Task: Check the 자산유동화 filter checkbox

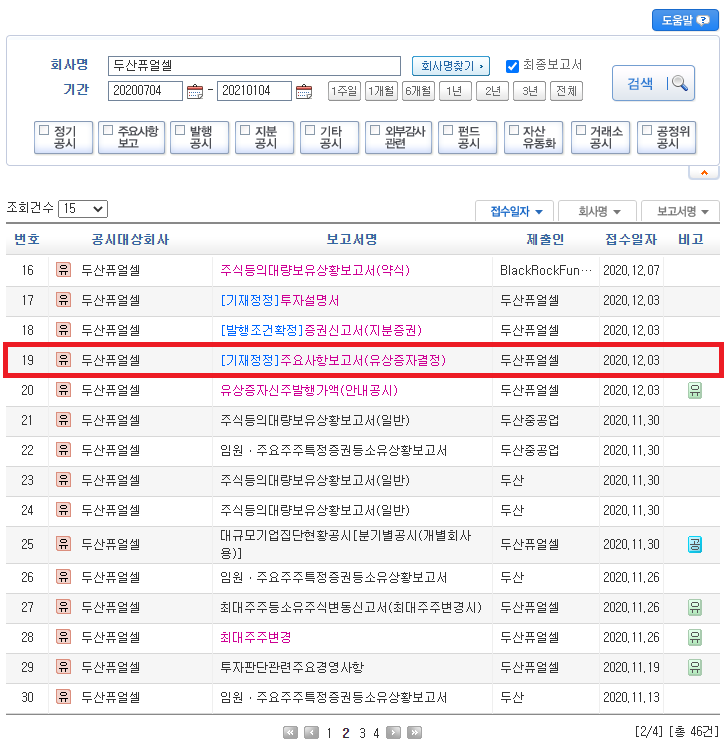Action: coord(514,130)
